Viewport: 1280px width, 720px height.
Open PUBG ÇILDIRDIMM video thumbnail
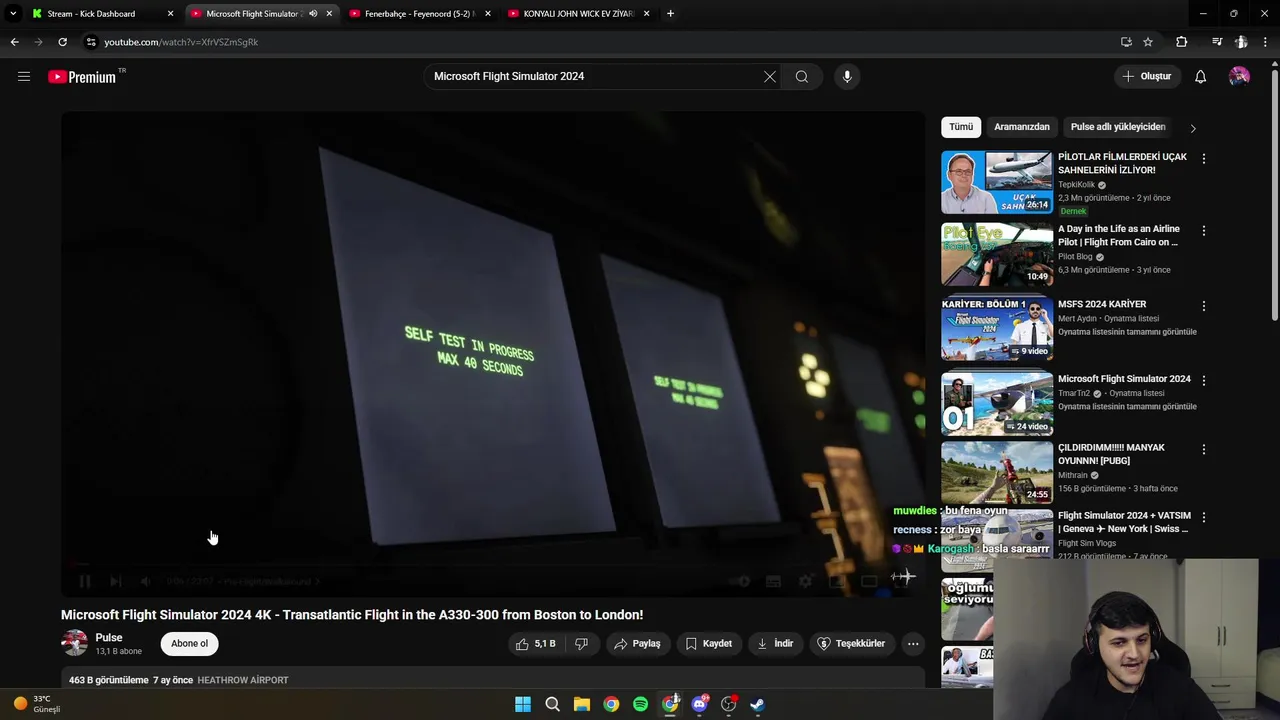coord(997,473)
